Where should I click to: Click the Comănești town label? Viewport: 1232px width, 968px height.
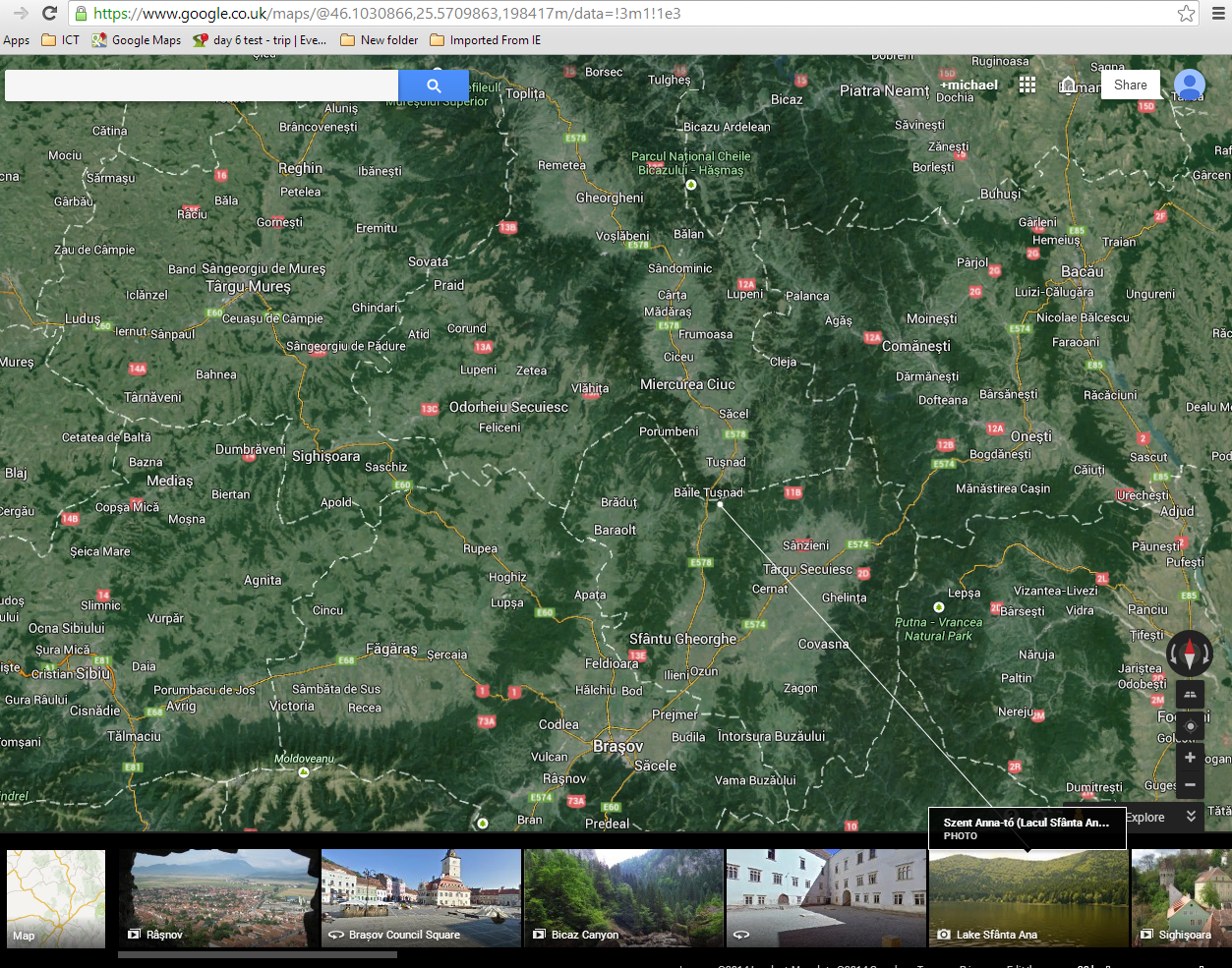(916, 346)
